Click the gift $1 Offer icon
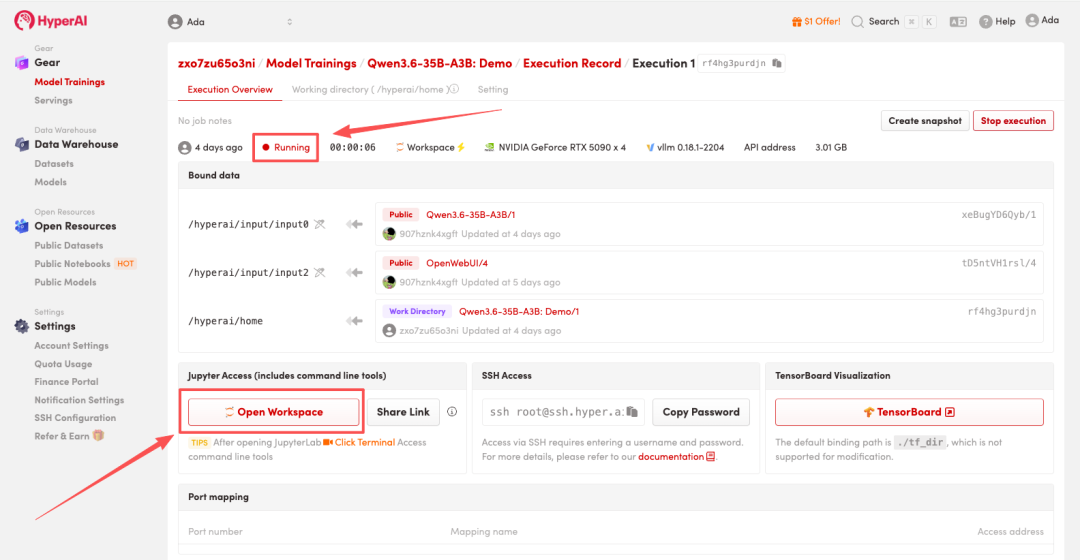Screen dimensions: 1080x560 [797, 21]
